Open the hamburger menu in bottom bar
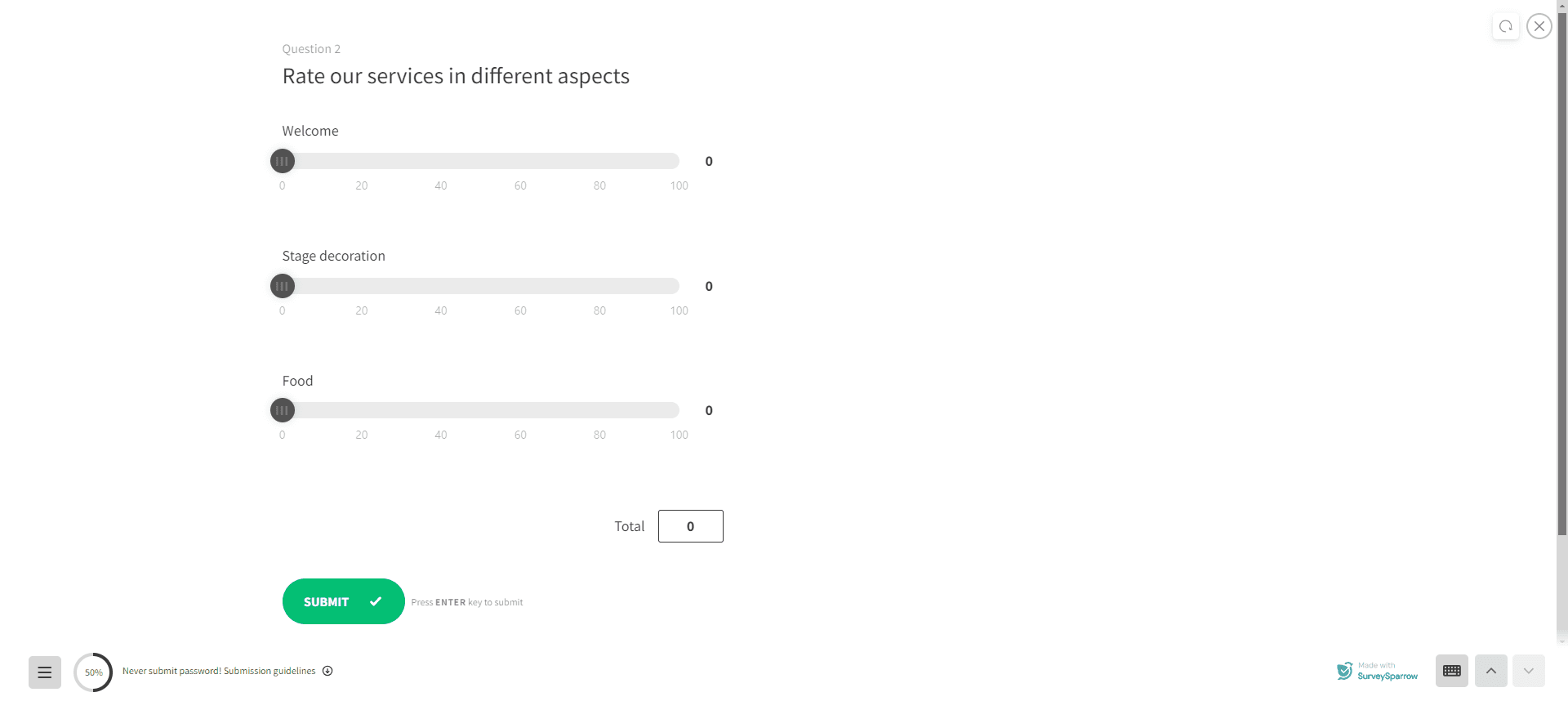This screenshot has height=710, width=1568. tap(45, 672)
